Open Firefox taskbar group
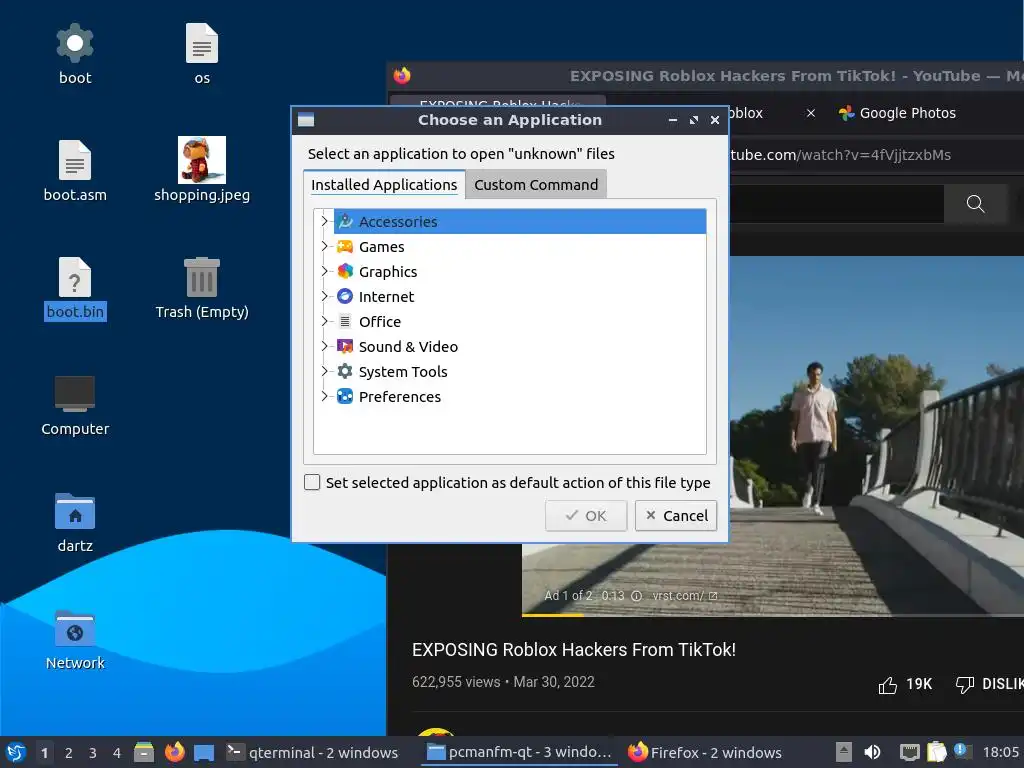Image resolution: width=1024 pixels, height=768 pixels. pos(705,752)
